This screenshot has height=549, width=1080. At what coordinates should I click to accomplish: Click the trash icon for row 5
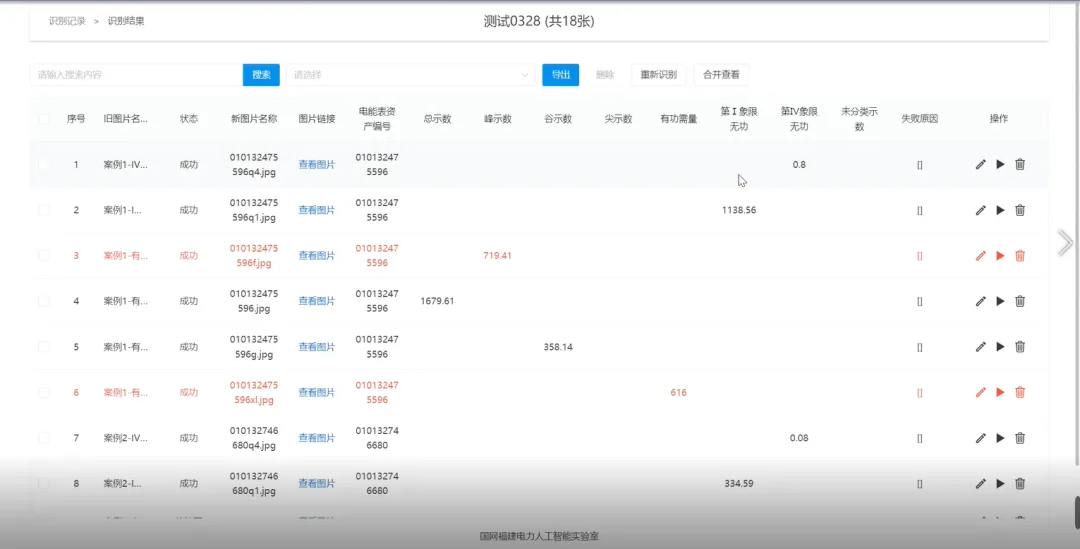[1020, 347]
